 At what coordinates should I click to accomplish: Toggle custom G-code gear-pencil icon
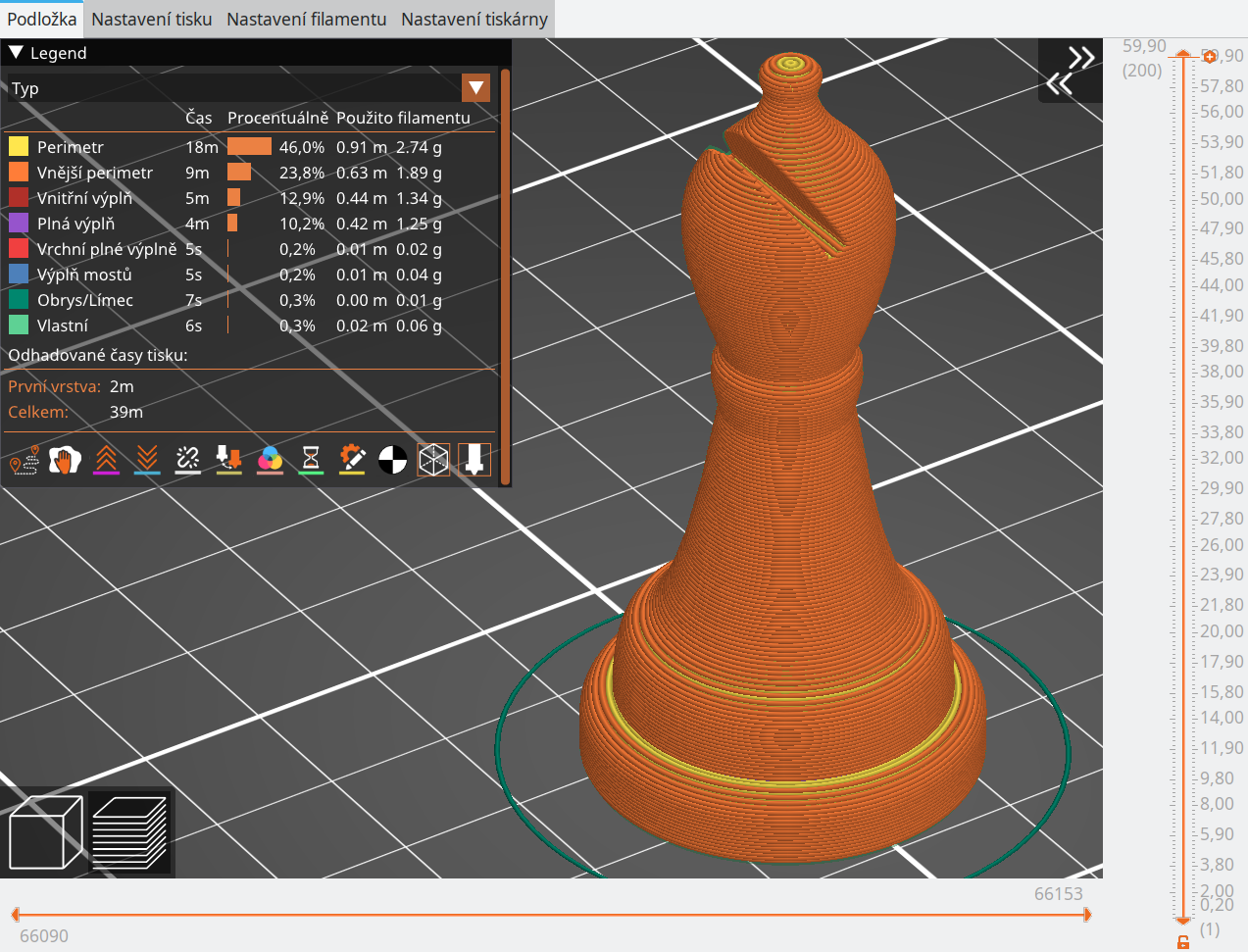coord(352,459)
